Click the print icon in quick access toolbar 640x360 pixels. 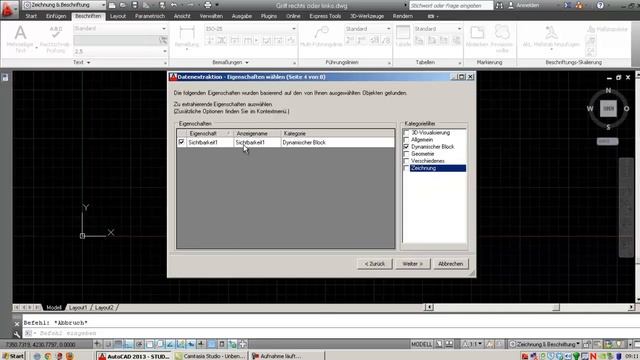click(208, 5)
